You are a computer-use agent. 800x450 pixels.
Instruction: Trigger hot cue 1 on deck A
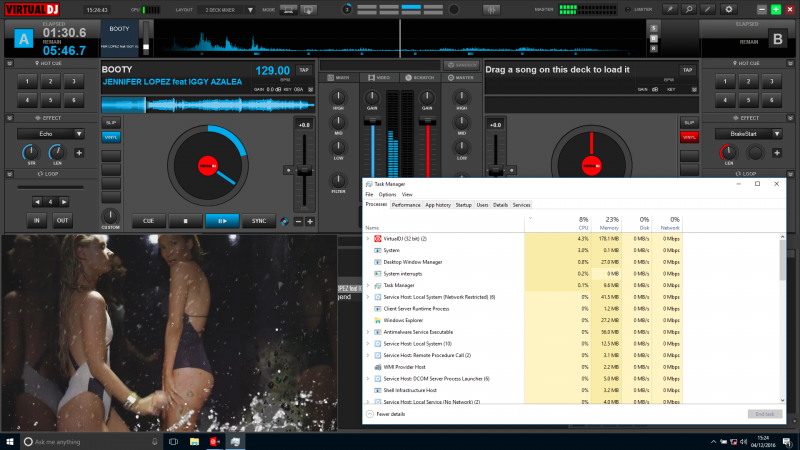(27, 81)
